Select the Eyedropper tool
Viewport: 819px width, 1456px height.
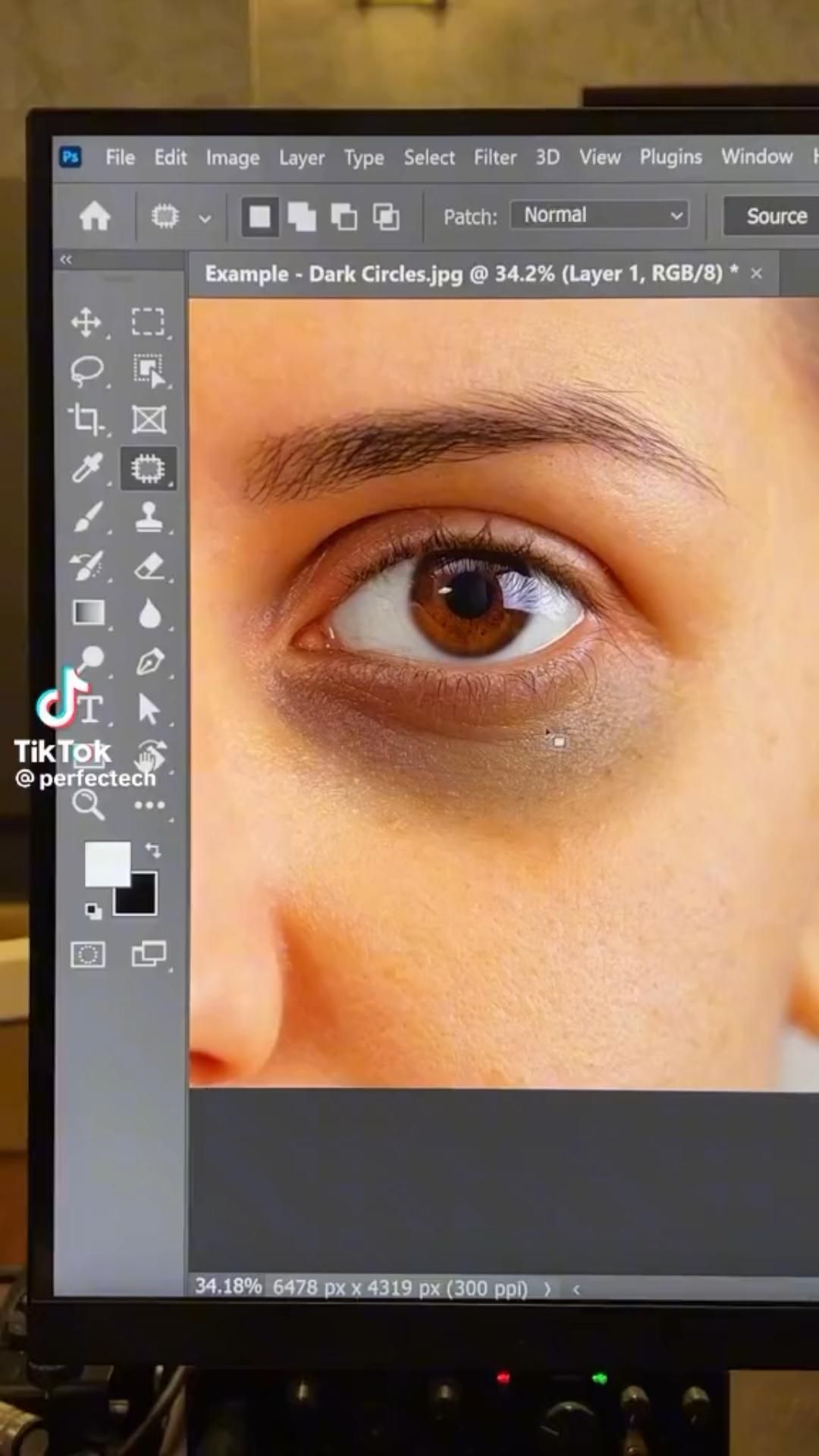tap(86, 468)
